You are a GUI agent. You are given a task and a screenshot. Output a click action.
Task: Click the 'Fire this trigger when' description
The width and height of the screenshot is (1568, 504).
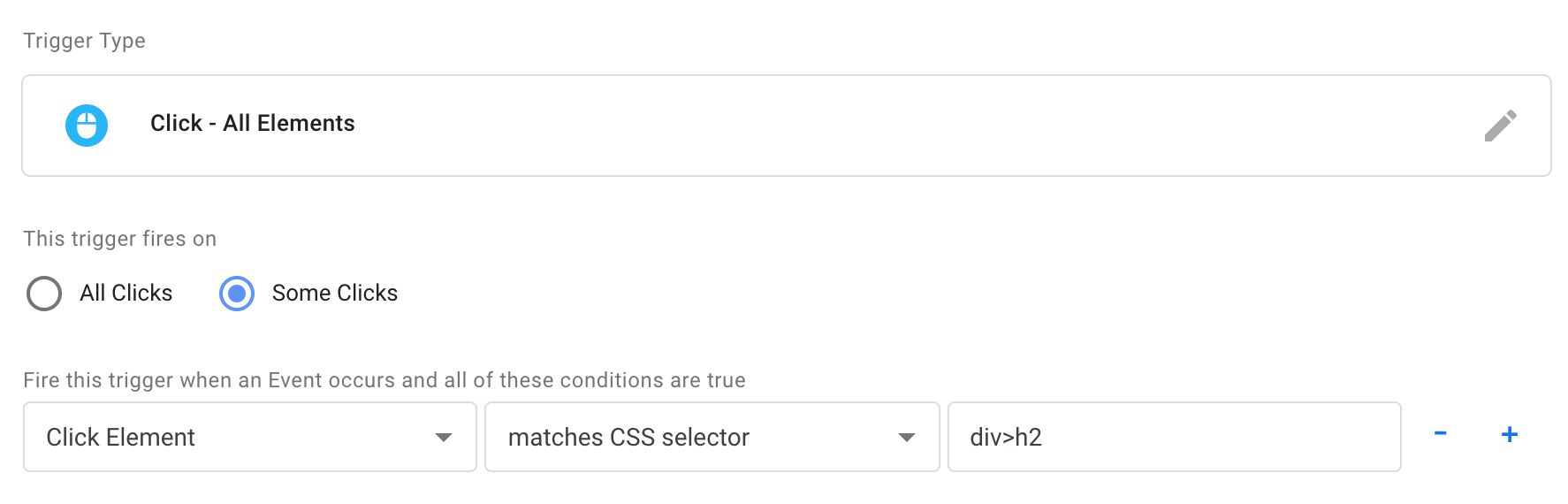click(384, 380)
